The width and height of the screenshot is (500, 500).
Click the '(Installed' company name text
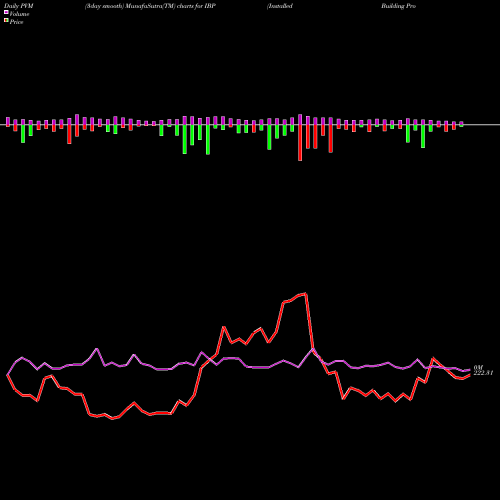tap(280, 6)
